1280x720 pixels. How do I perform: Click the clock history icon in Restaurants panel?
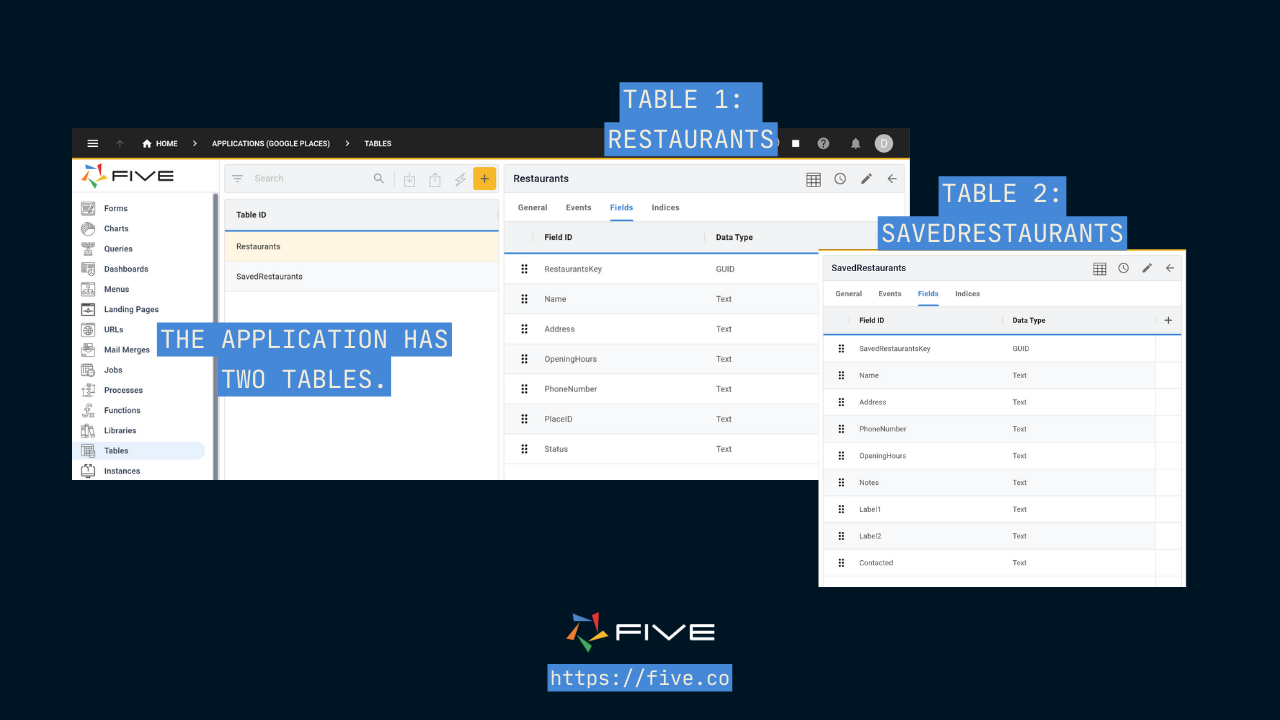[x=840, y=179]
